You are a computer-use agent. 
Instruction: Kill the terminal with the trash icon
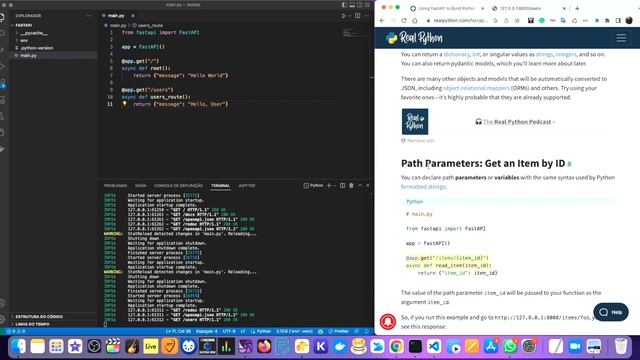351,185
